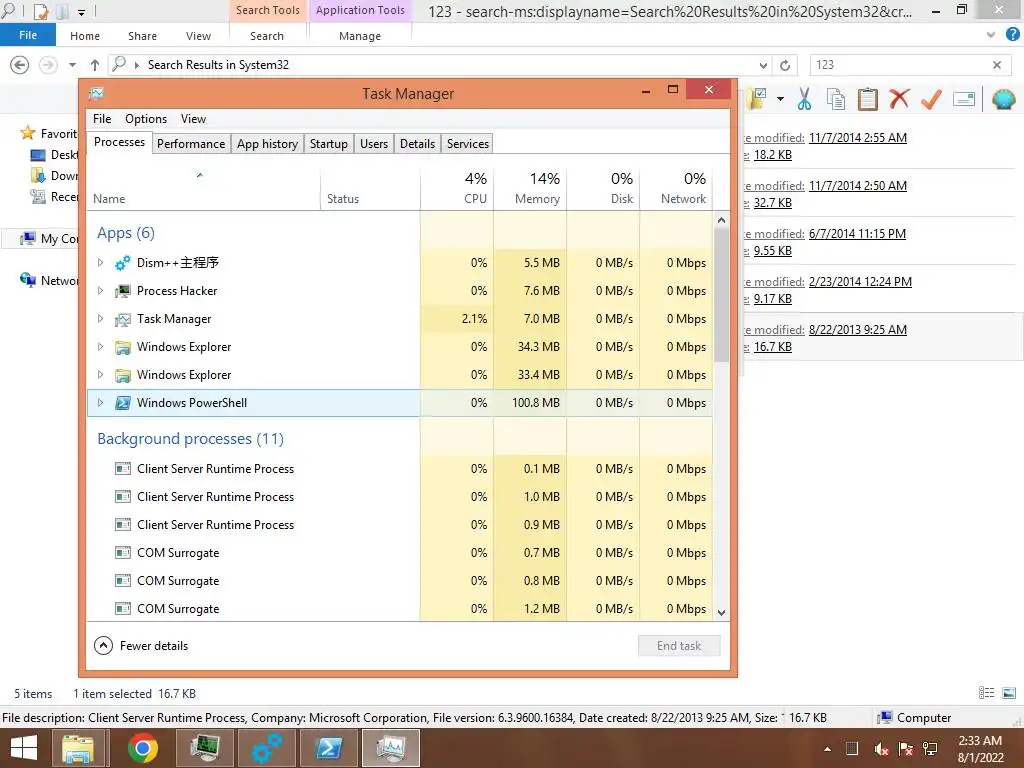Click the Cut scissors icon in Explorer toolbar
The height and width of the screenshot is (768, 1024).
(804, 99)
